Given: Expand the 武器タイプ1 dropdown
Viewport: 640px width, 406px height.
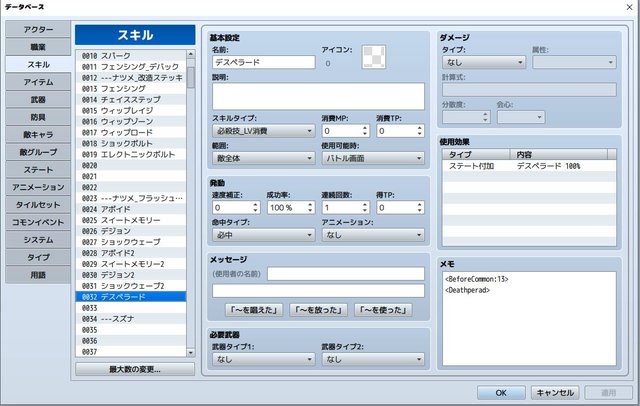Looking at the screenshot, I should [263, 359].
